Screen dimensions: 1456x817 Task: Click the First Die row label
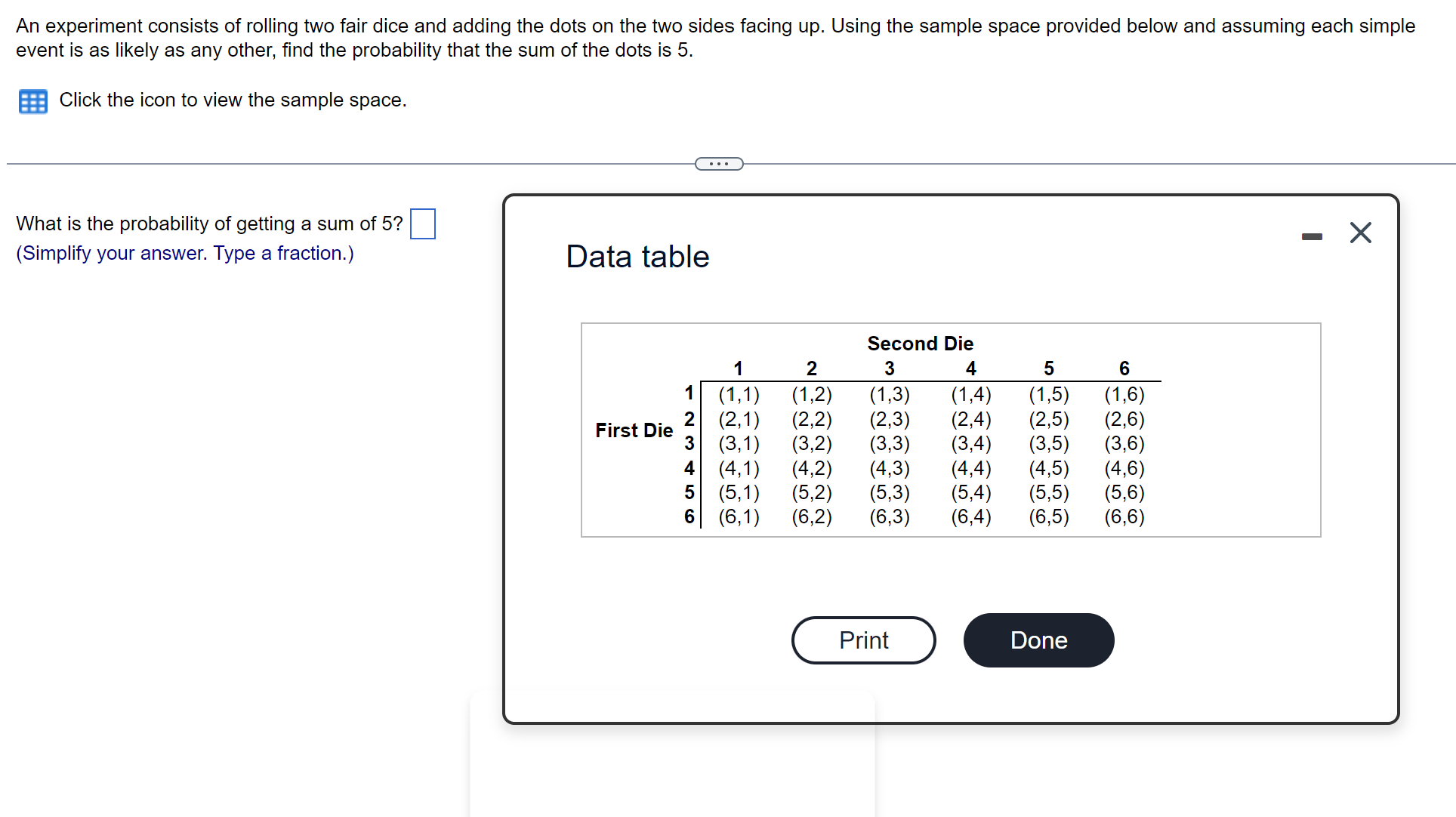coord(634,430)
